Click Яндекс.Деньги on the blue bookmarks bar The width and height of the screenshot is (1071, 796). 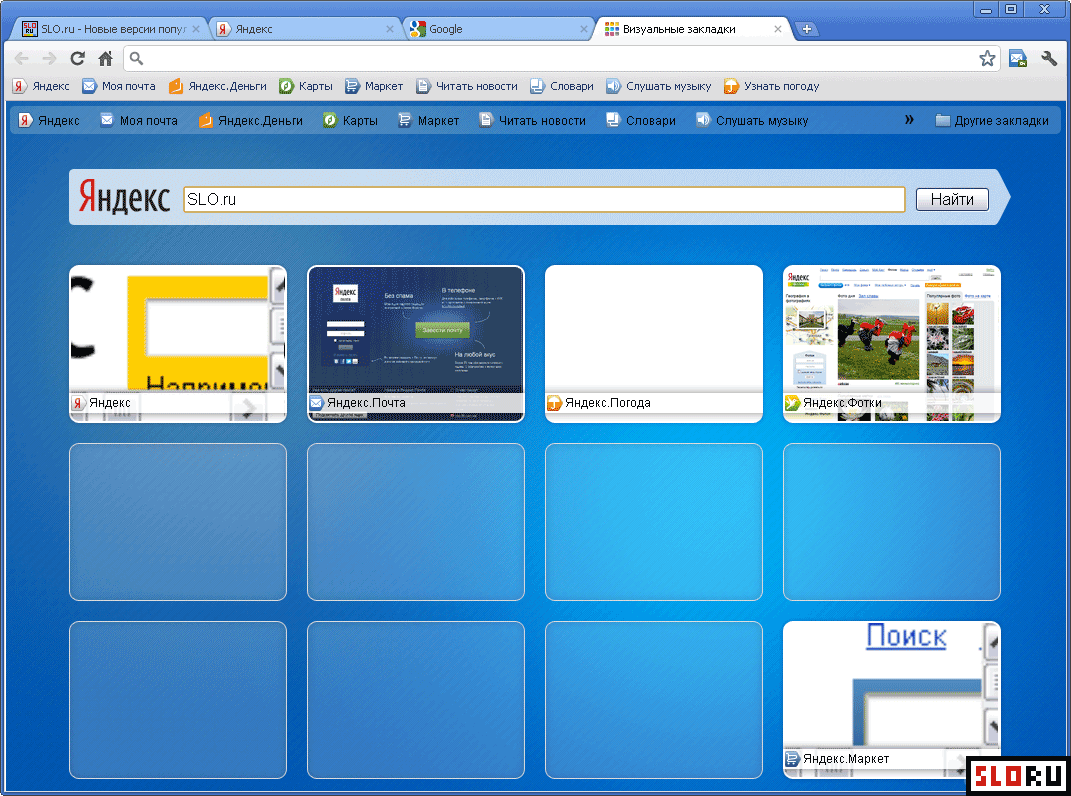251,120
